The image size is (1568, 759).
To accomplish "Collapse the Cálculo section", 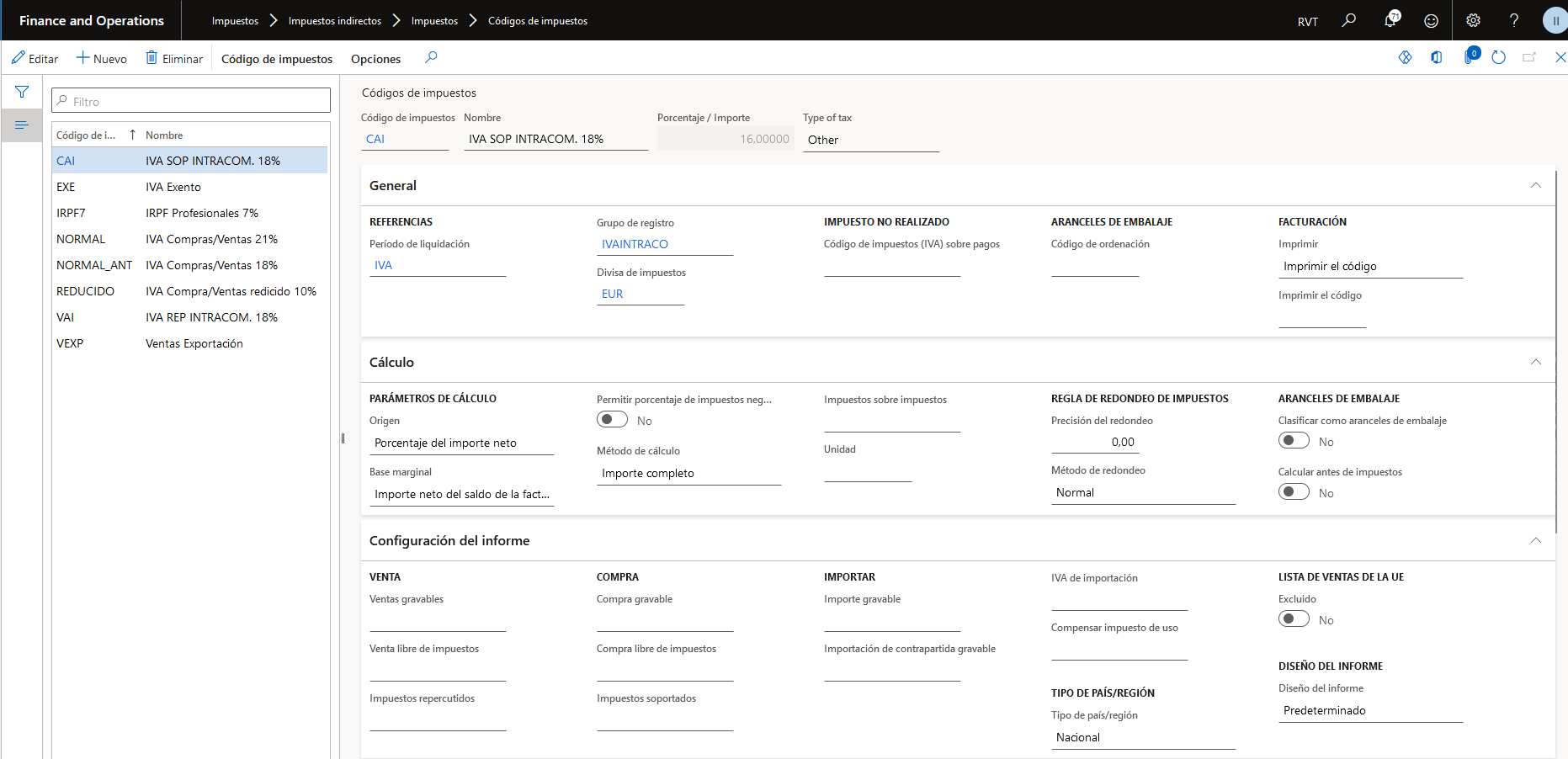I will click(x=1535, y=362).
